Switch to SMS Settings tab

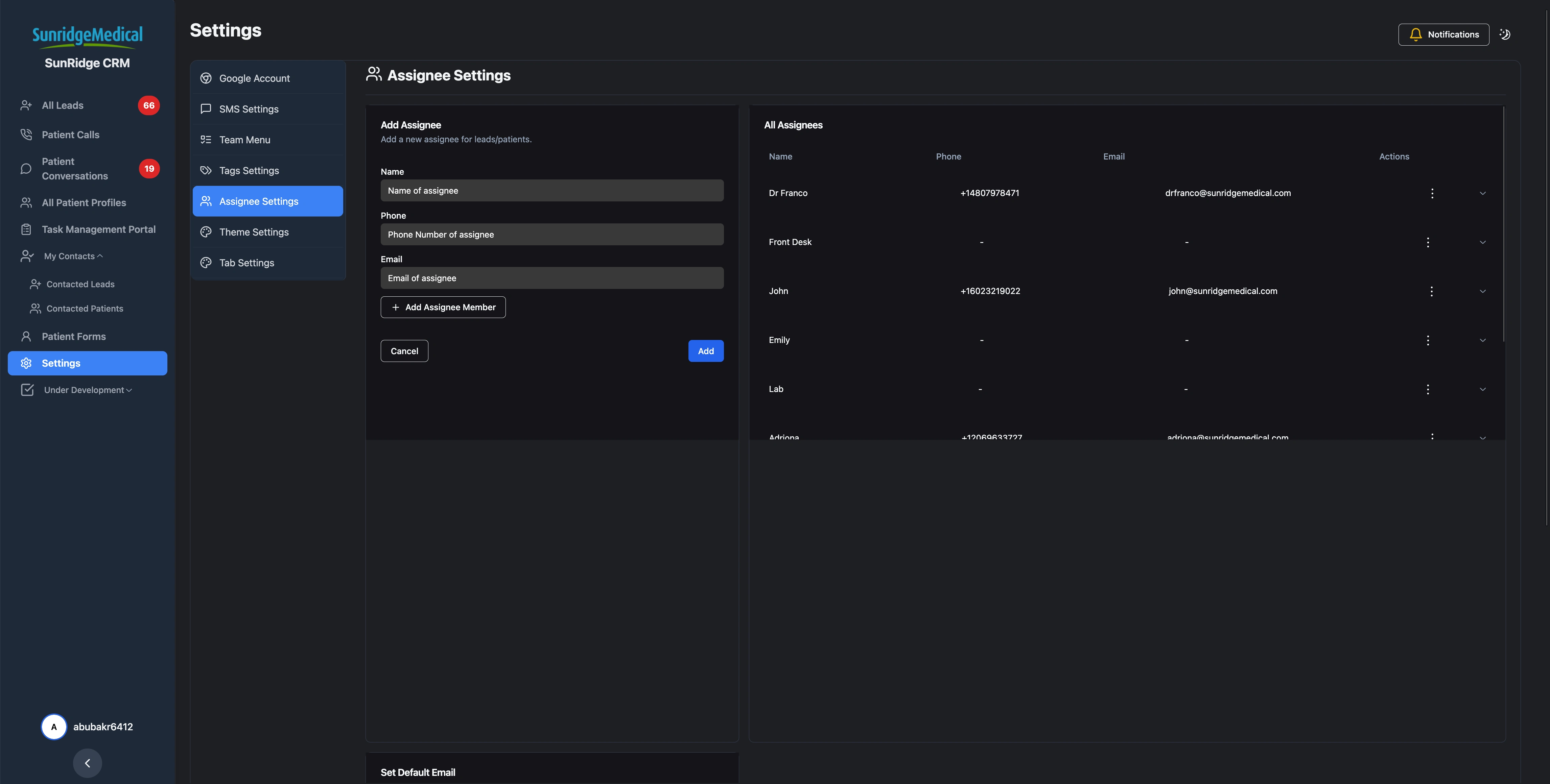pos(249,109)
